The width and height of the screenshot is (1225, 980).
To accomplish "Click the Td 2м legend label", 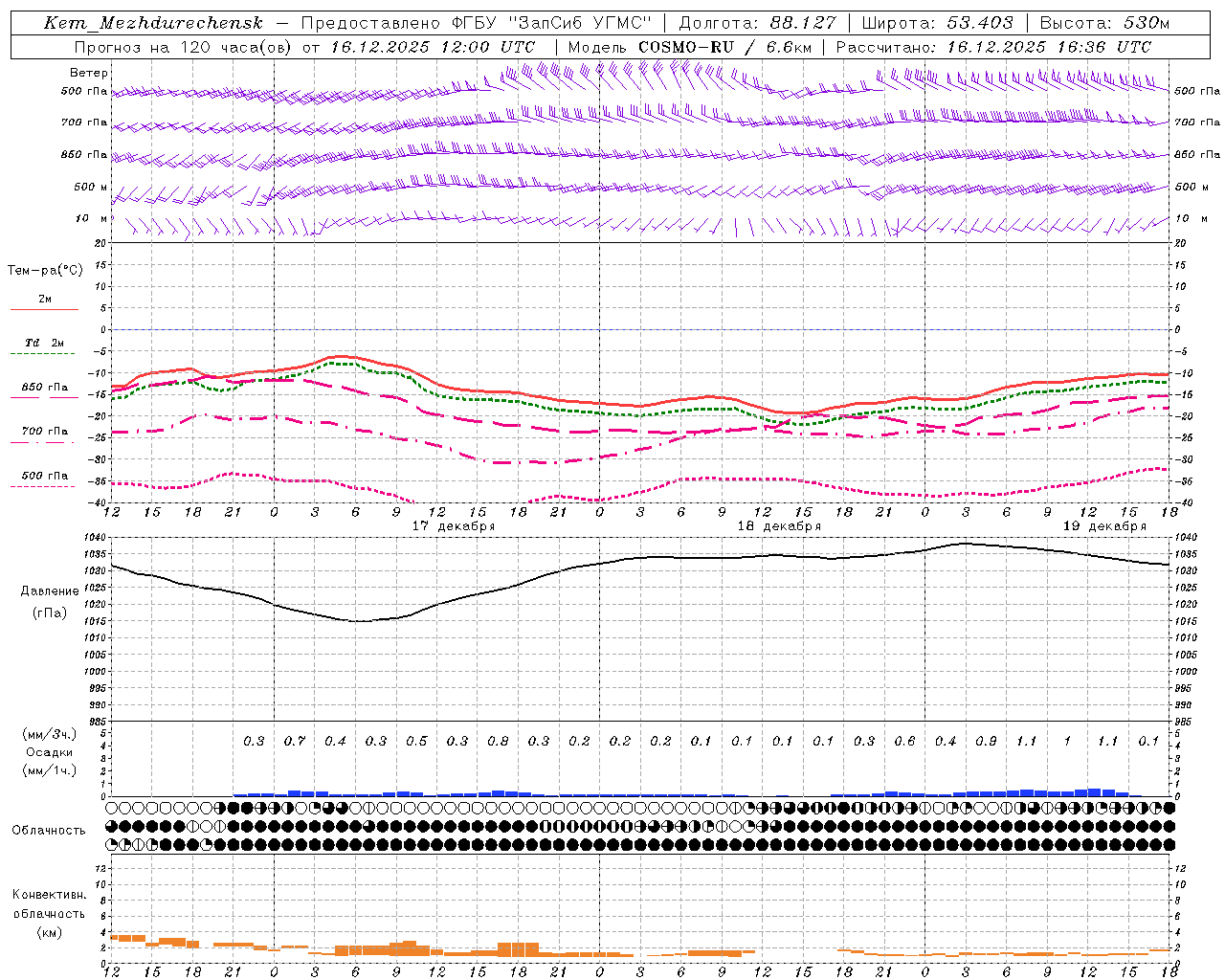I will pos(44,343).
